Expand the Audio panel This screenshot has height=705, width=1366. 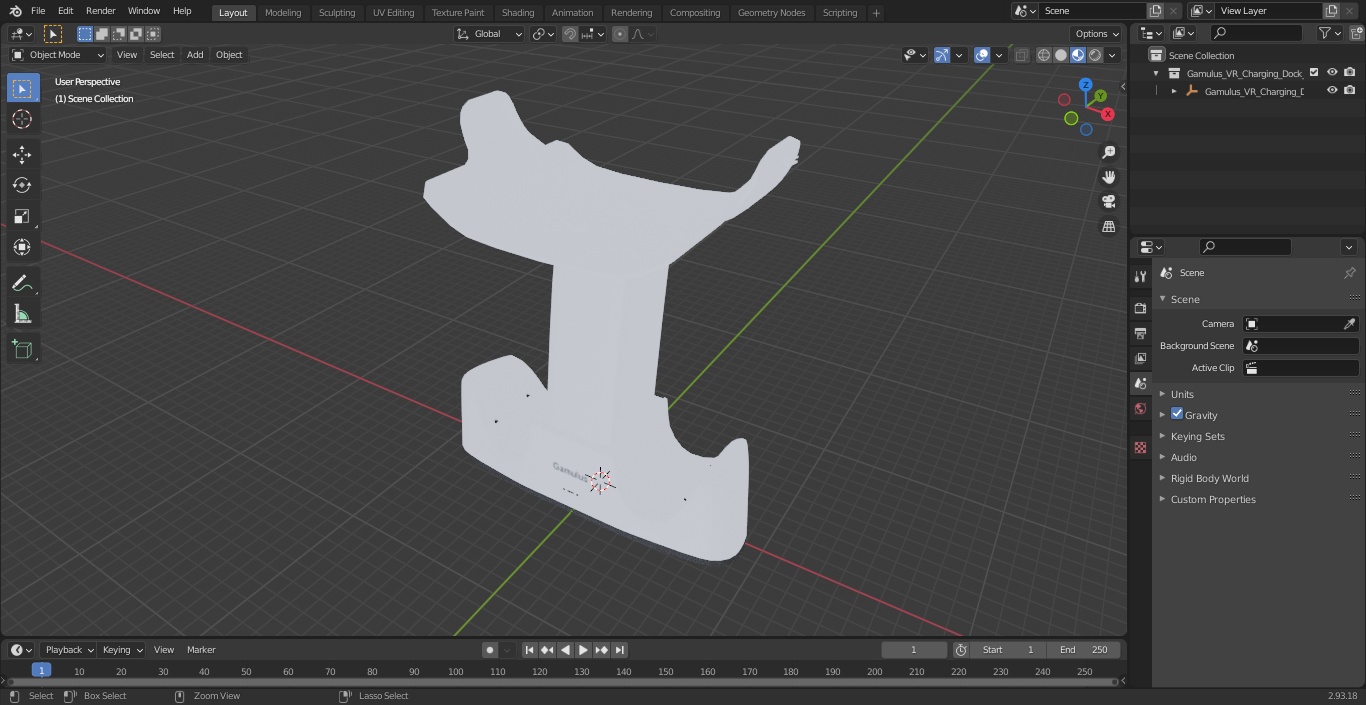point(1183,457)
